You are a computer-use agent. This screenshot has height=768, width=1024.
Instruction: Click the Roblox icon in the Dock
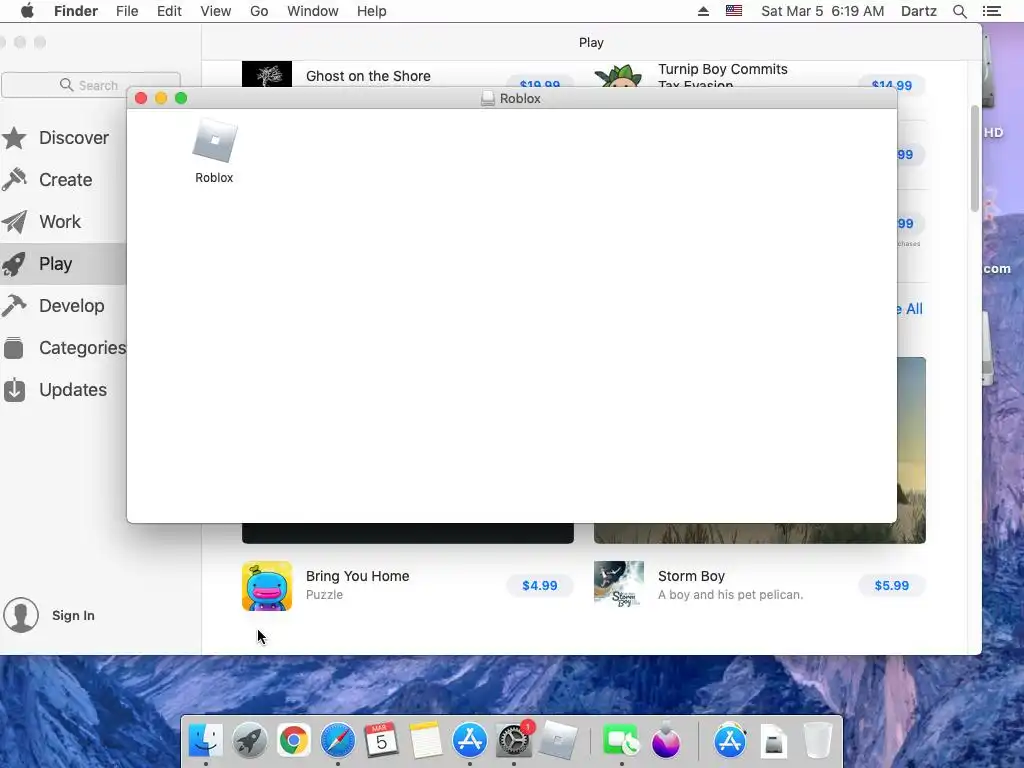(x=558, y=741)
